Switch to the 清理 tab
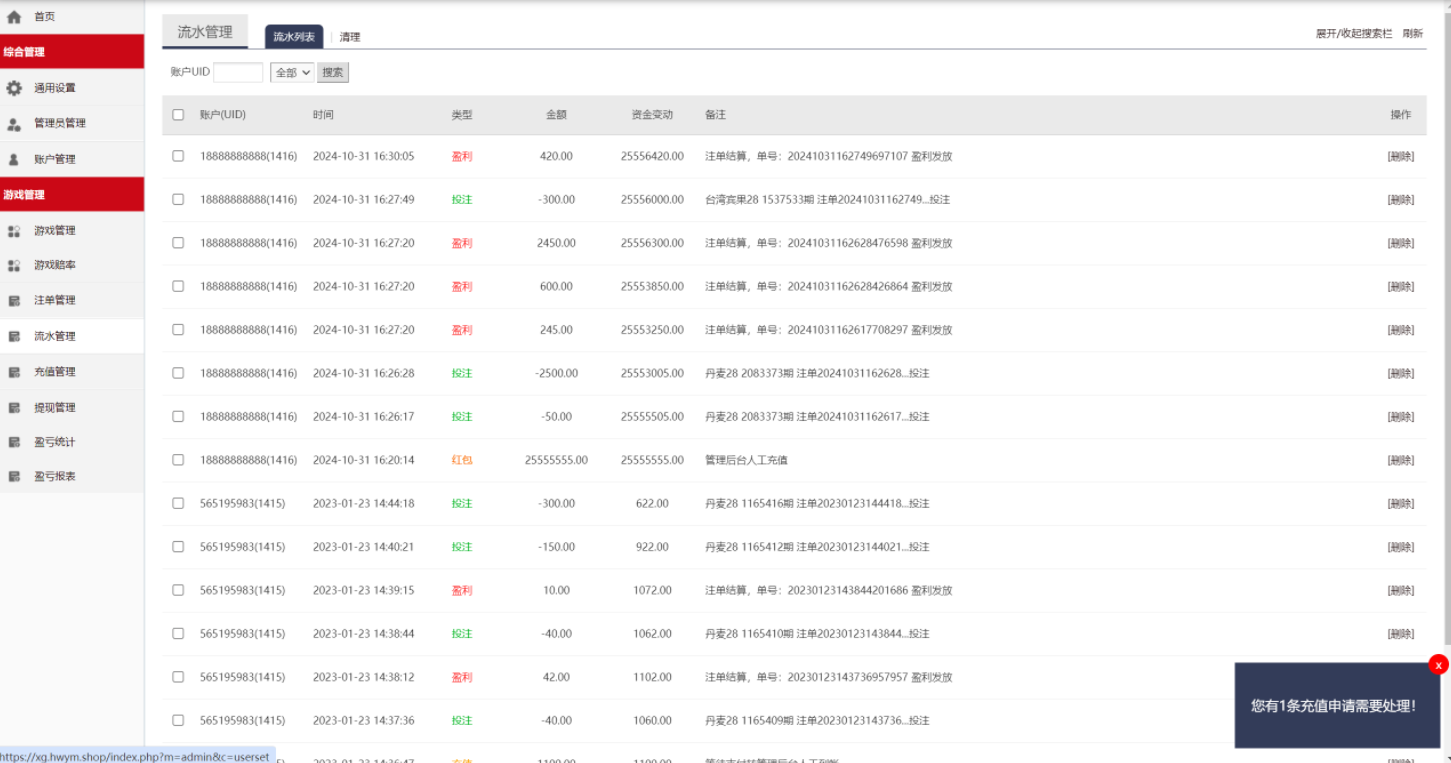Image resolution: width=1451 pixels, height=763 pixels. (350, 37)
